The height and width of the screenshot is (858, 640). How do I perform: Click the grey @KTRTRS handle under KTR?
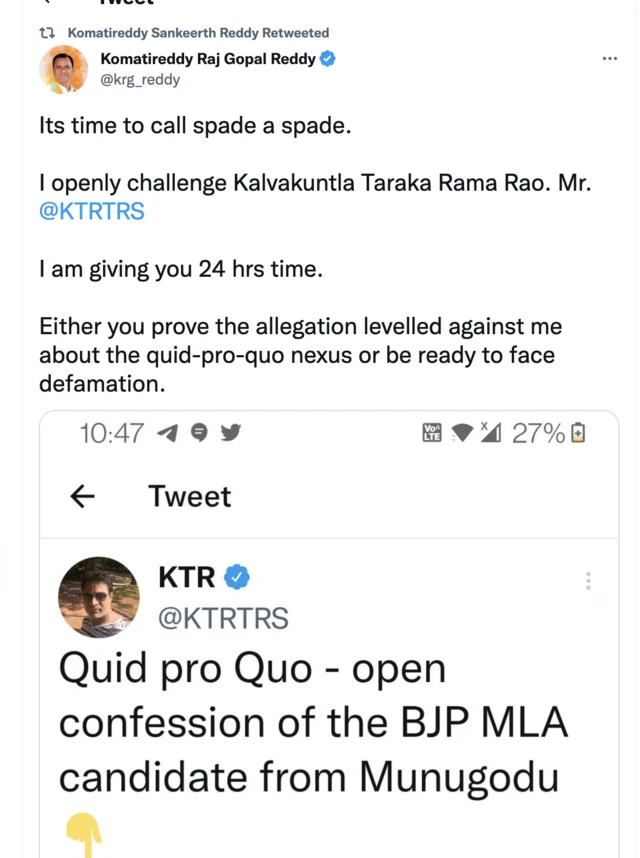pos(223,619)
